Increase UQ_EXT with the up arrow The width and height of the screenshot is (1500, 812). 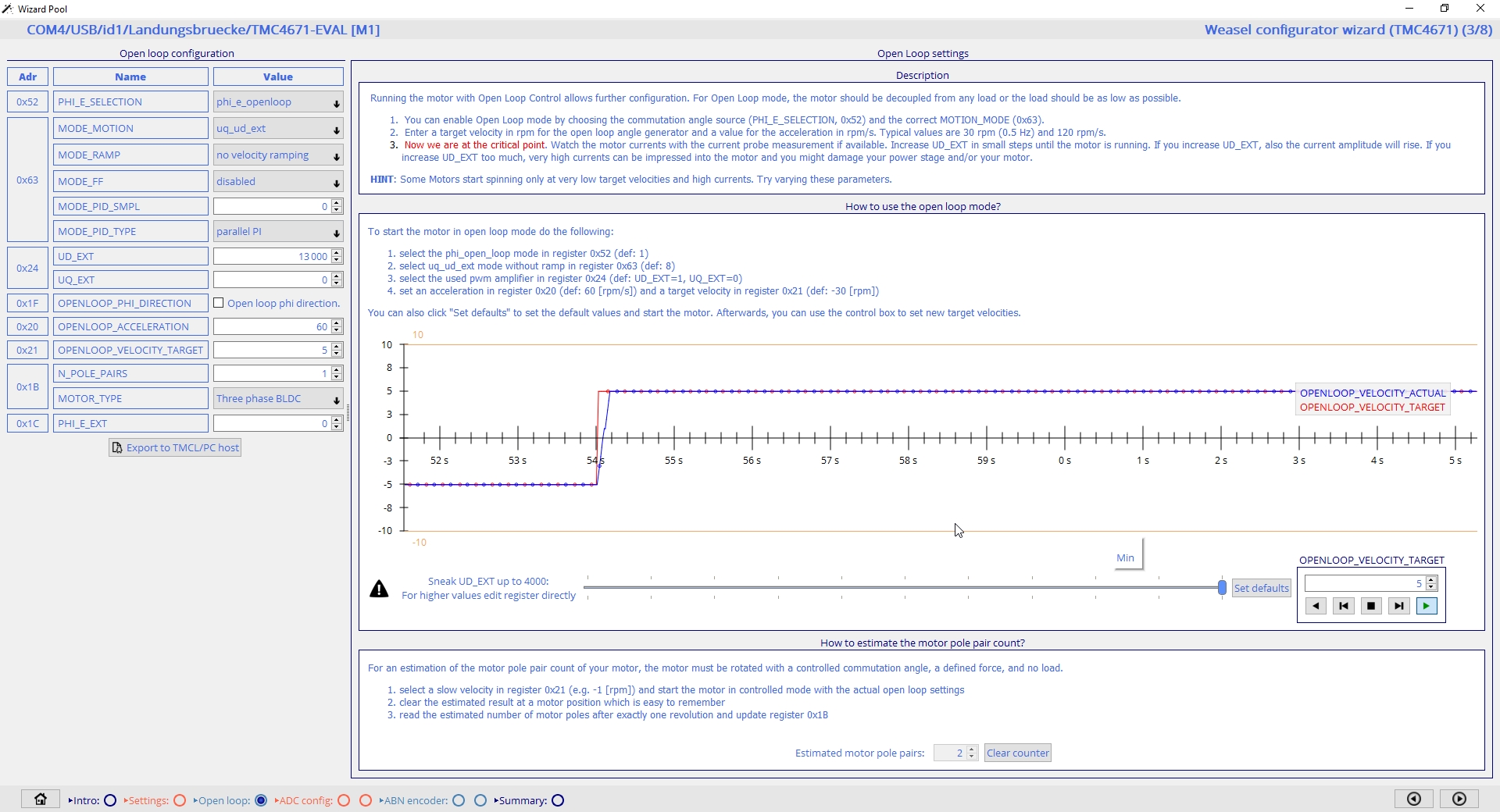click(x=337, y=276)
